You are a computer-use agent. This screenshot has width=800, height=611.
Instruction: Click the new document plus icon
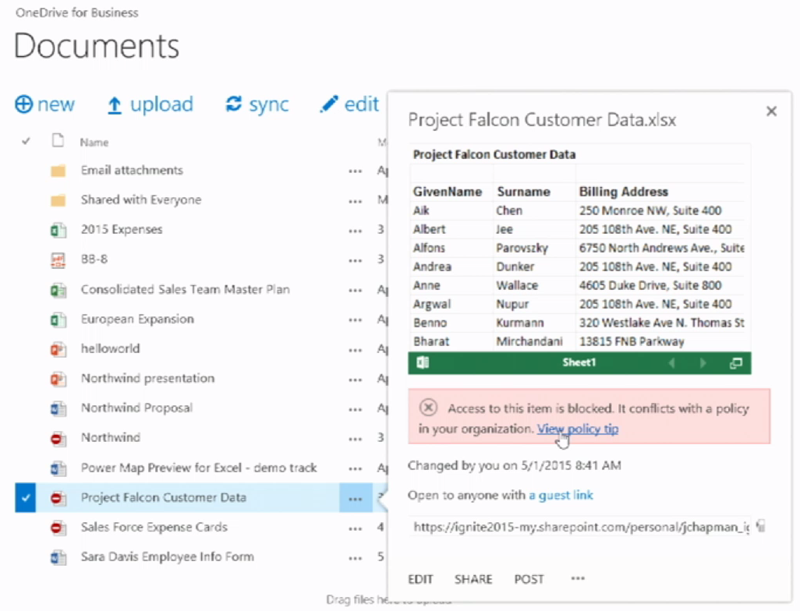24,105
